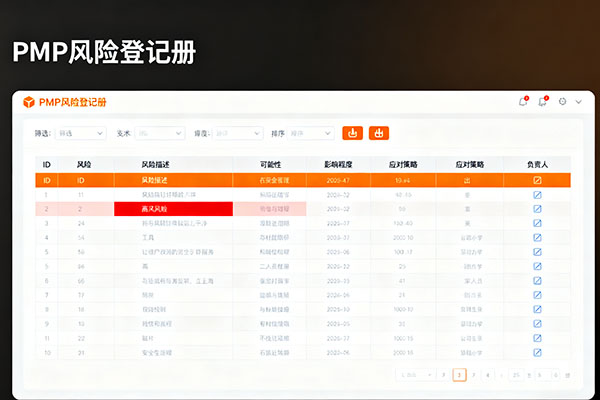The width and height of the screenshot is (600, 400).
Task: Click the first orange download button
Action: coord(352,132)
